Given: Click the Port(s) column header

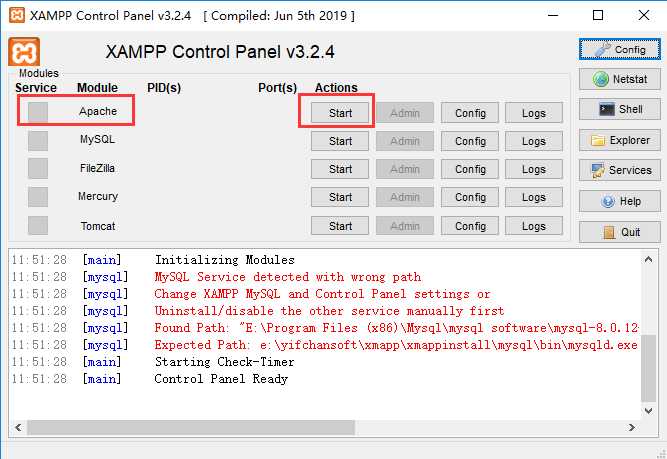Looking at the screenshot, I should pyautogui.click(x=277, y=88).
